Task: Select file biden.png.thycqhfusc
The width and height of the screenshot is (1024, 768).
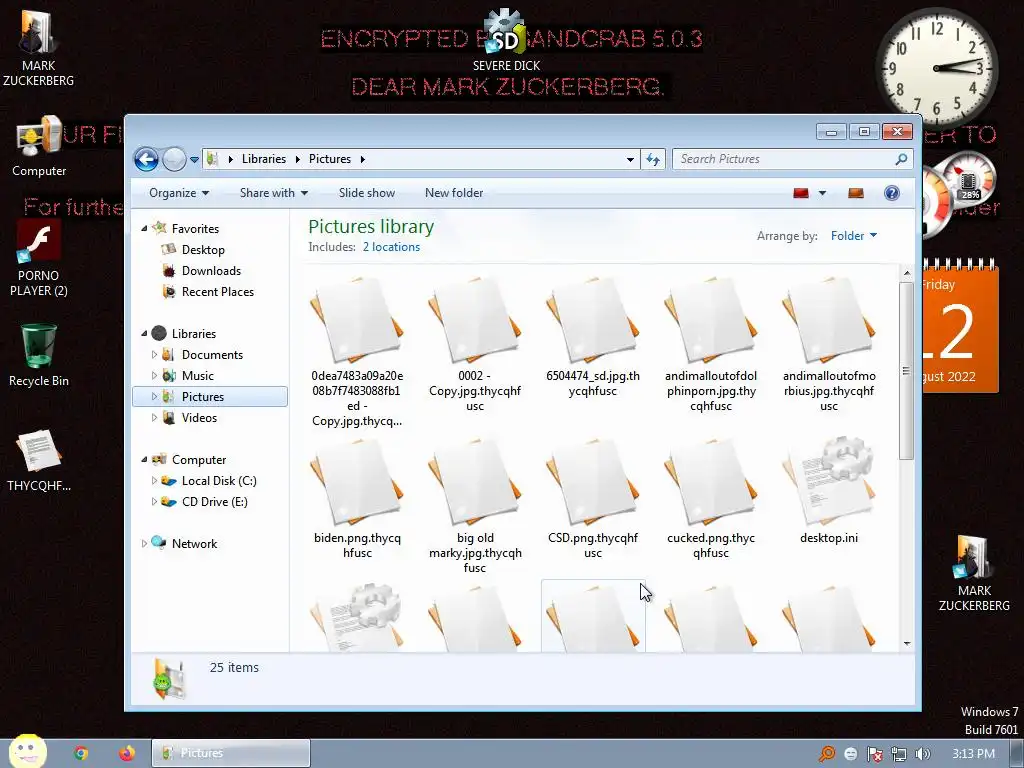Action: [357, 499]
